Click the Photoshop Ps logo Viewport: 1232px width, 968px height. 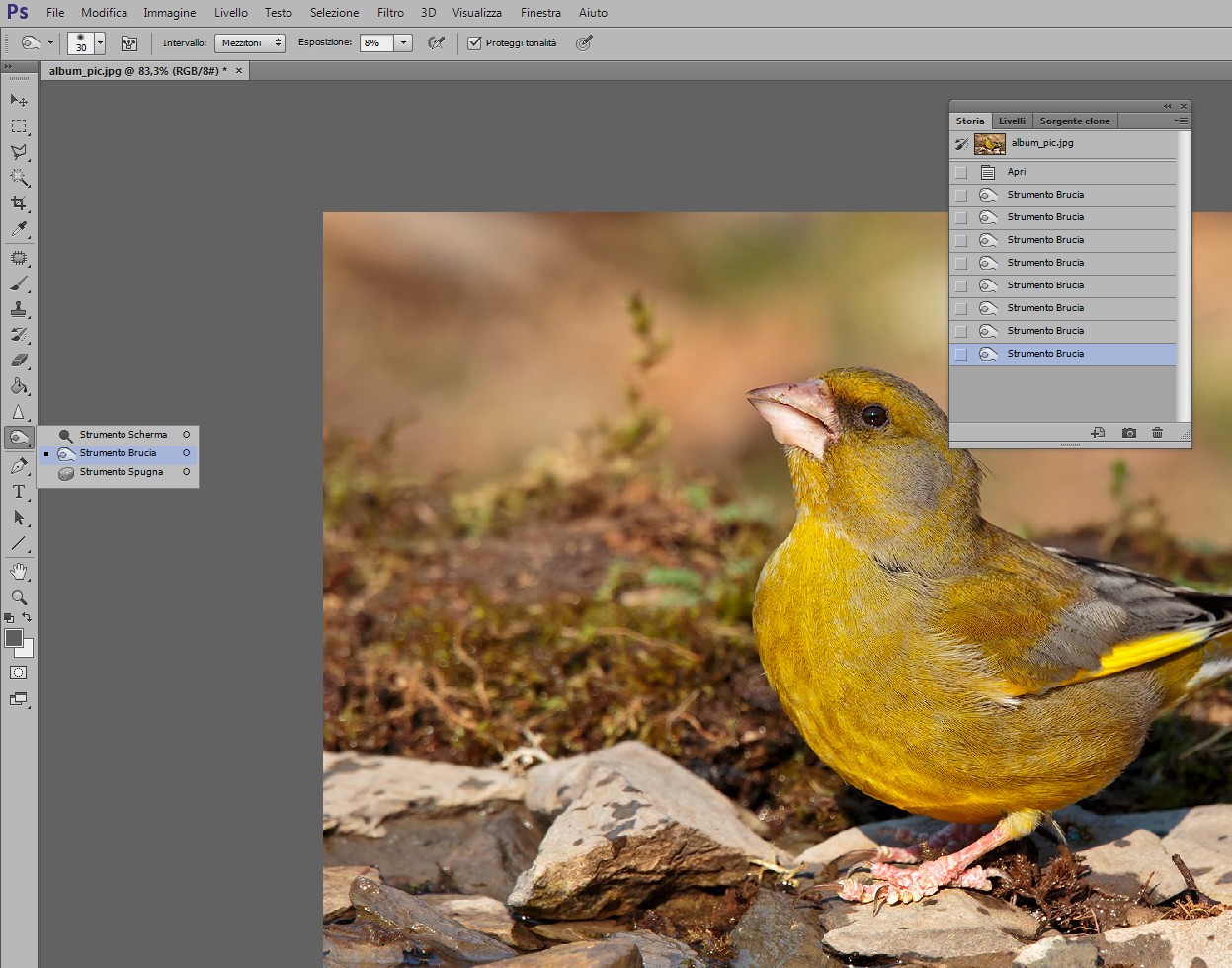(x=18, y=12)
